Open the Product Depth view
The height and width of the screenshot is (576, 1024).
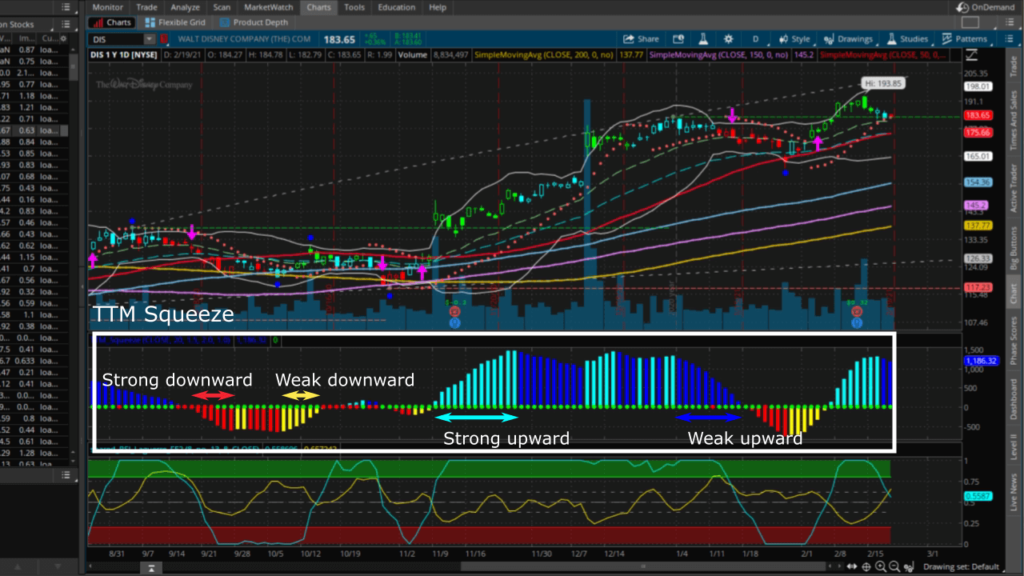pyautogui.click(x=254, y=22)
